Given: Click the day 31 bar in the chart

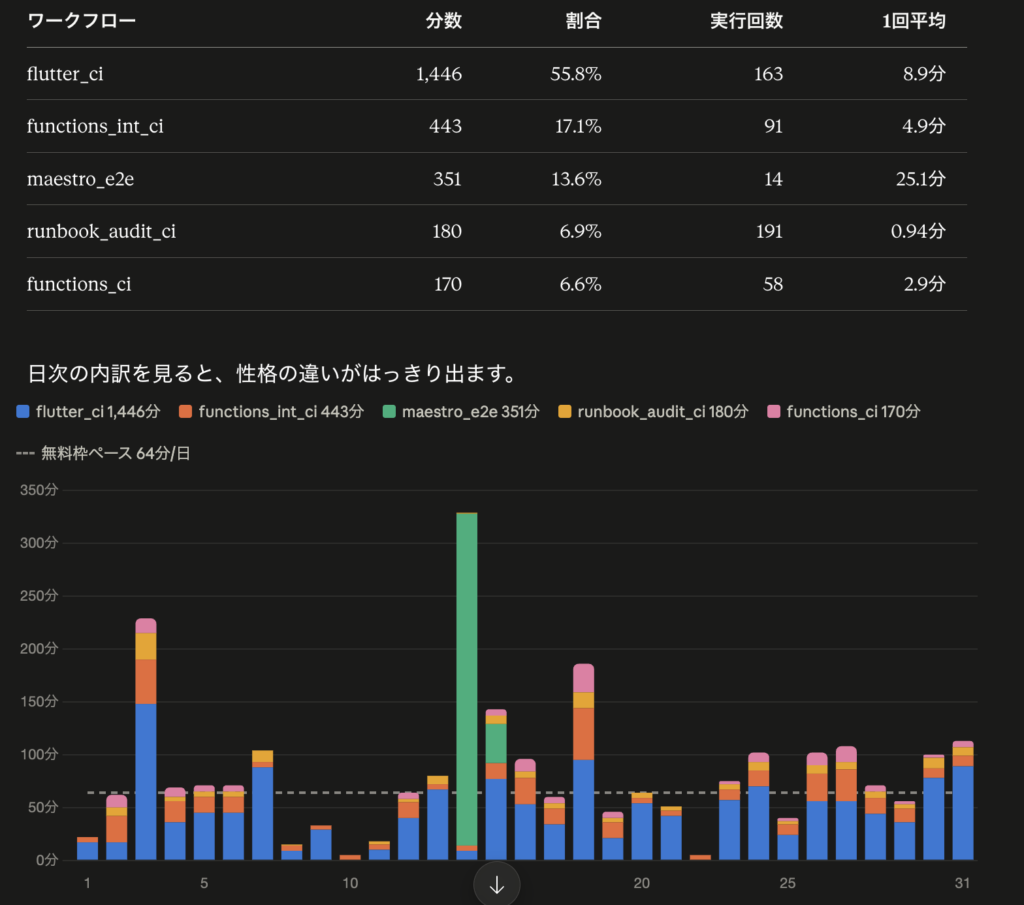Looking at the screenshot, I should (963, 801).
